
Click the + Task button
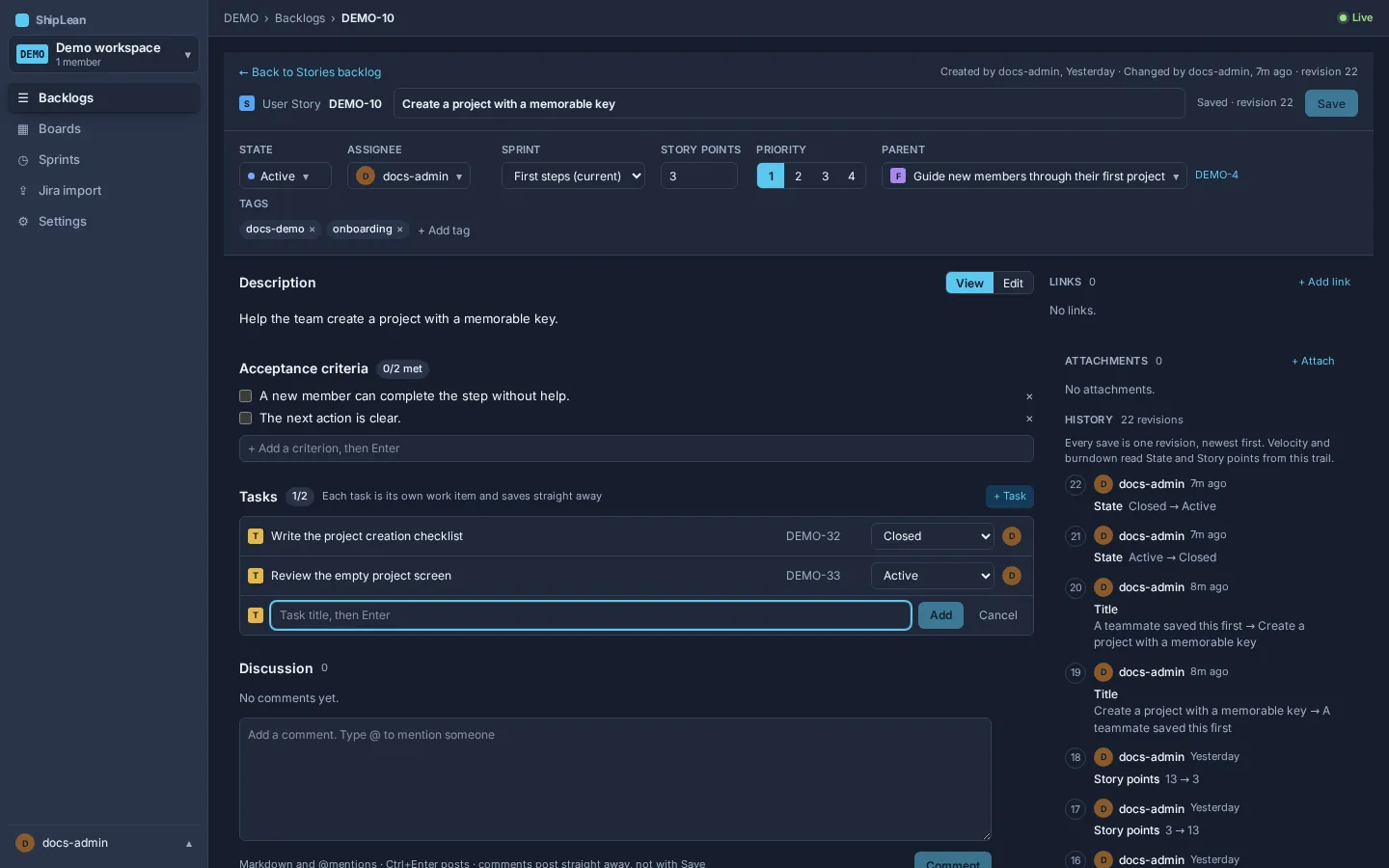tap(1010, 496)
